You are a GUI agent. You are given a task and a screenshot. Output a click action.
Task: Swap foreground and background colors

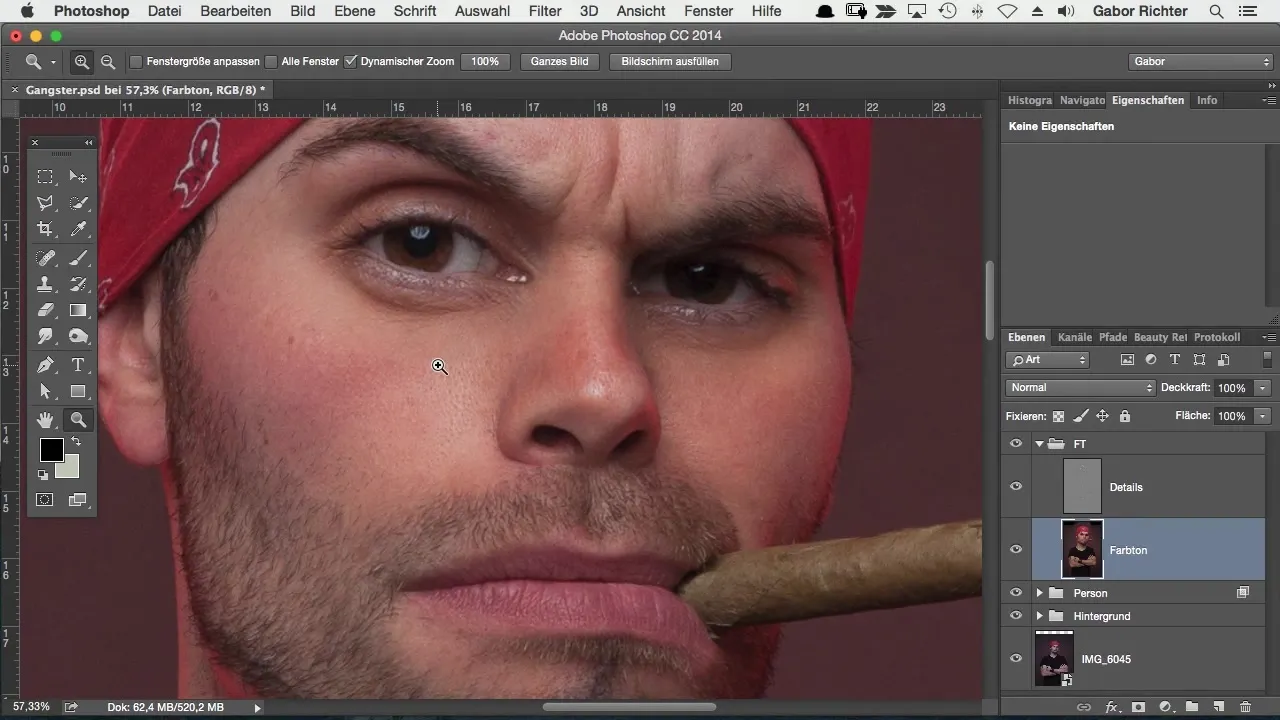coord(75,441)
